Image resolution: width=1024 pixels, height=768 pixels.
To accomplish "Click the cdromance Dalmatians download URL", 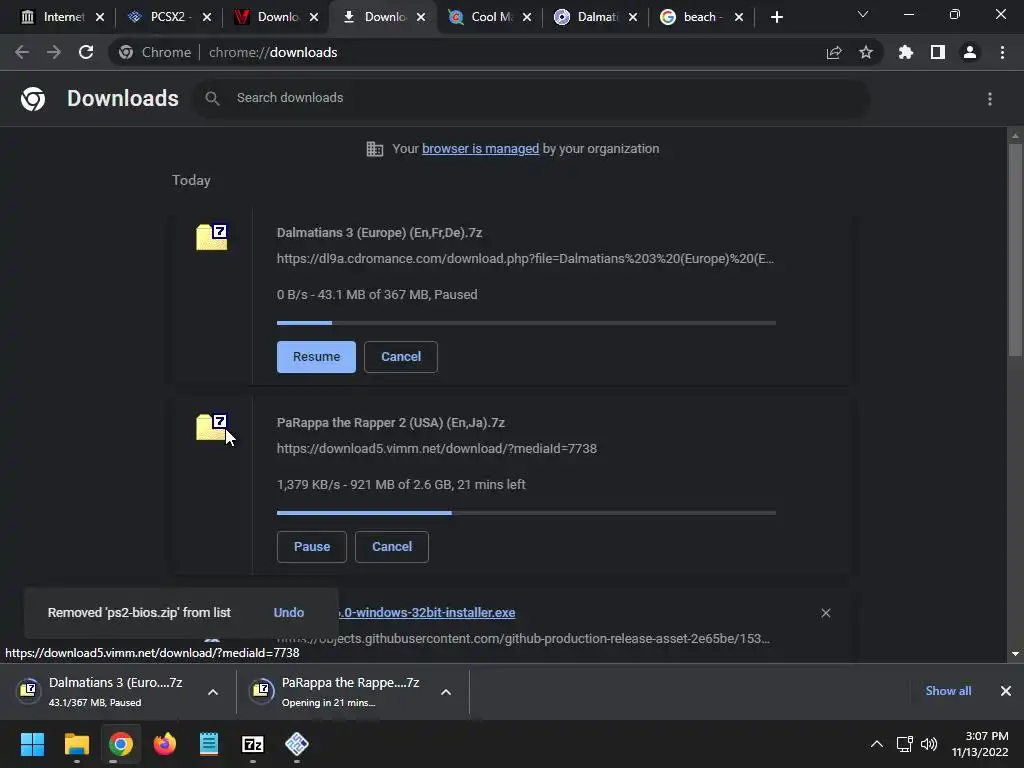I will tap(525, 259).
